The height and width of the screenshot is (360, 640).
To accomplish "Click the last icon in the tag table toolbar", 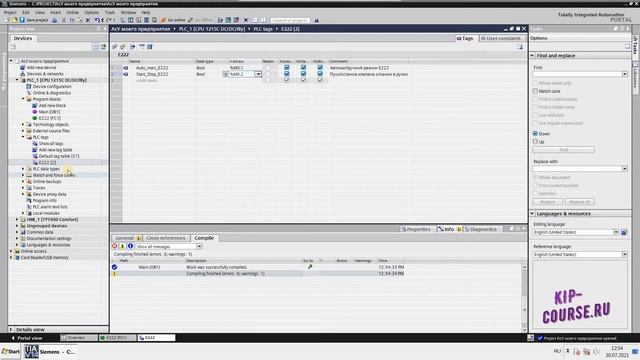I will coord(150,47).
